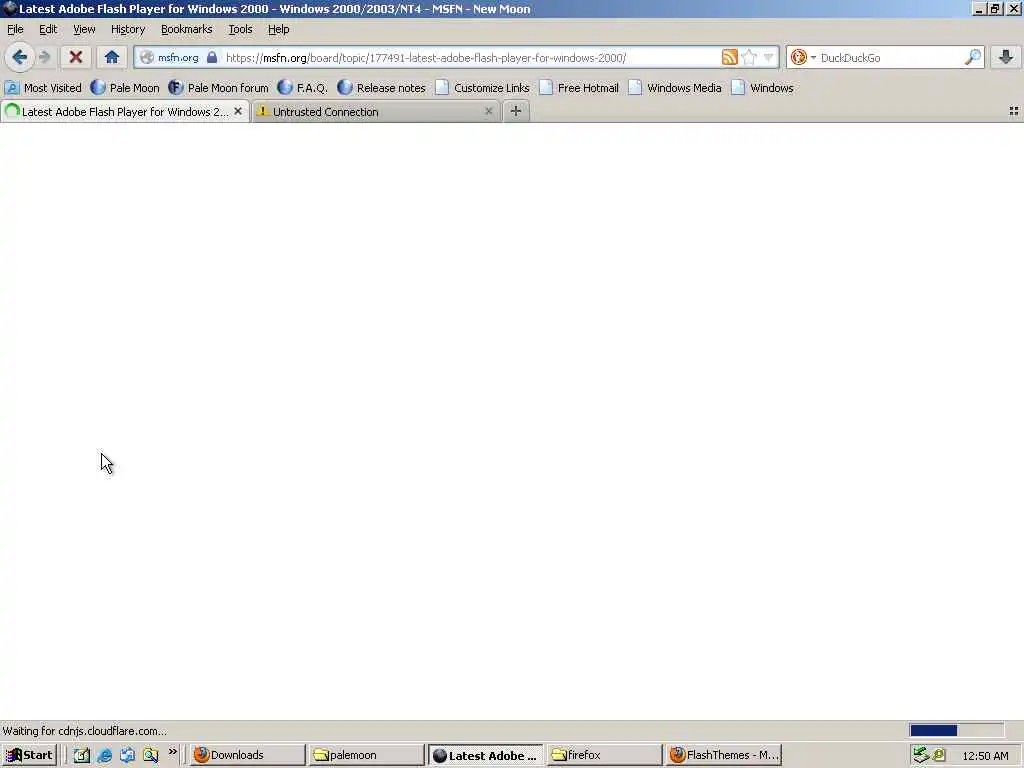Close the Latest Adobe Flash Player tab
Image resolution: width=1024 pixels, height=768 pixels.
(238, 112)
